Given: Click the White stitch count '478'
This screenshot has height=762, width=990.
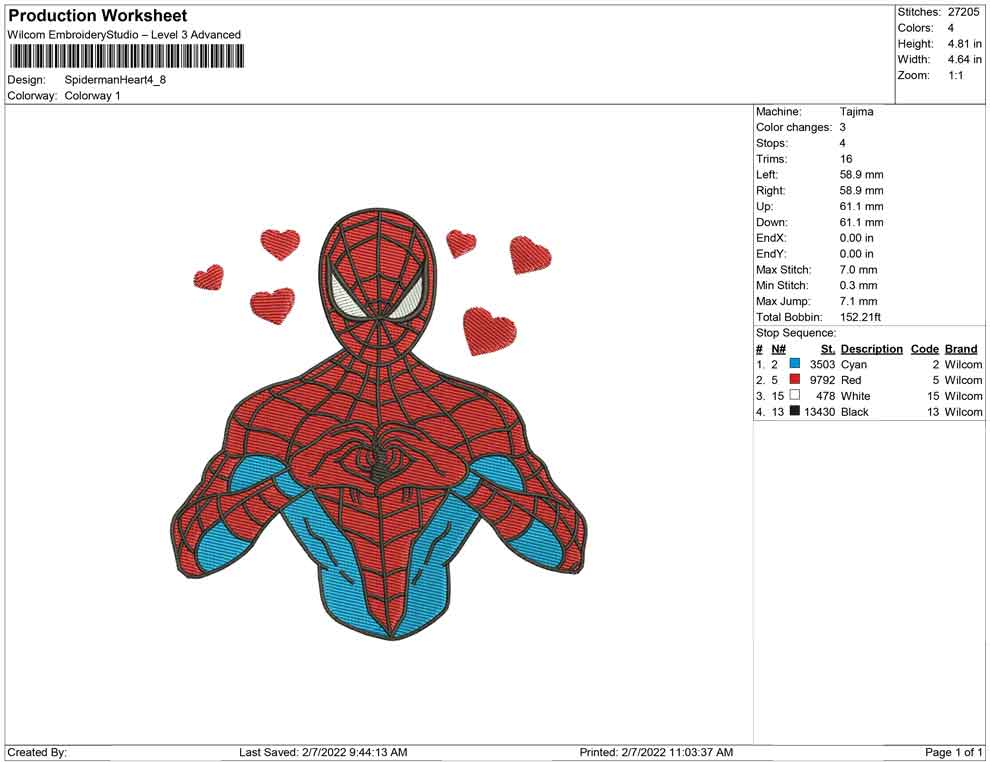Looking at the screenshot, I should (825, 396).
